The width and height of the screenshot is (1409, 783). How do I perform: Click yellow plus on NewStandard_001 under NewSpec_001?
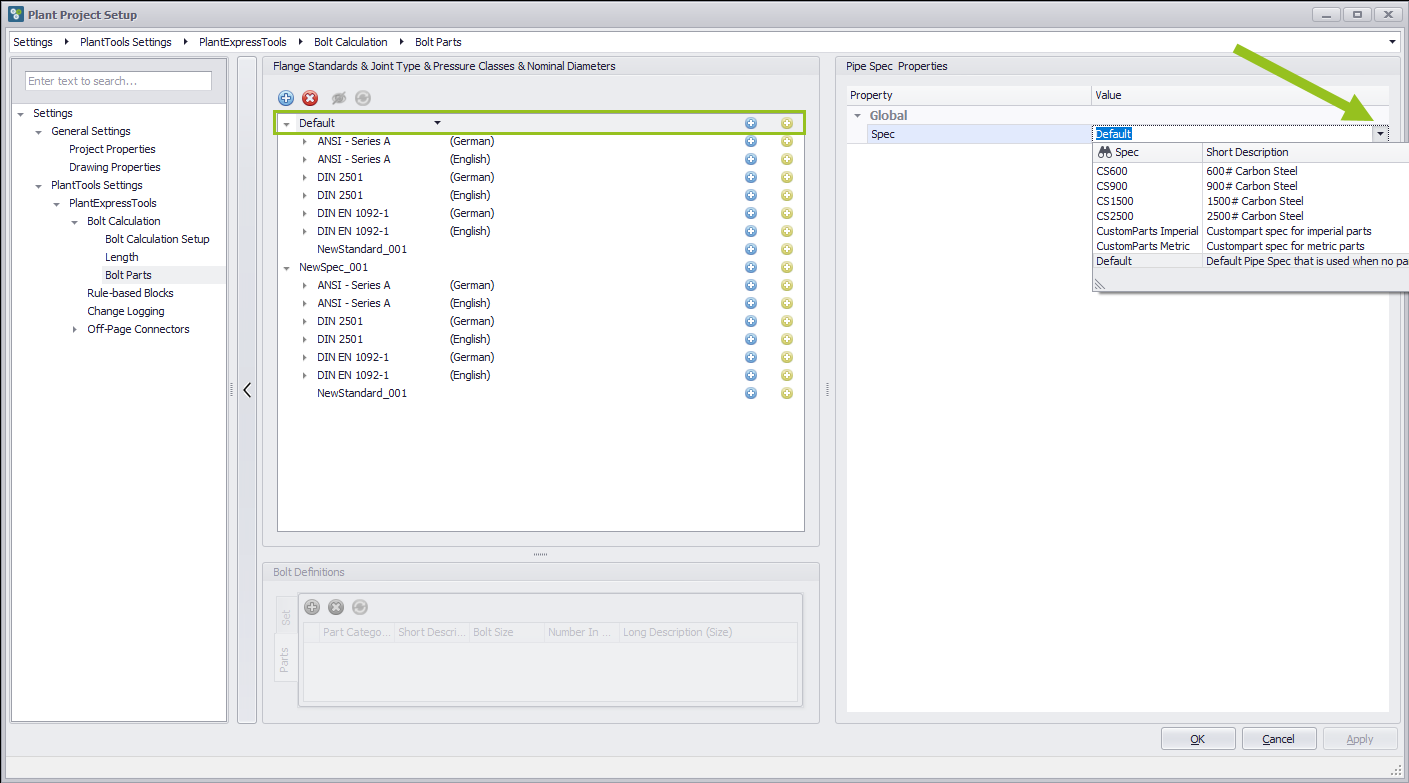[787, 393]
